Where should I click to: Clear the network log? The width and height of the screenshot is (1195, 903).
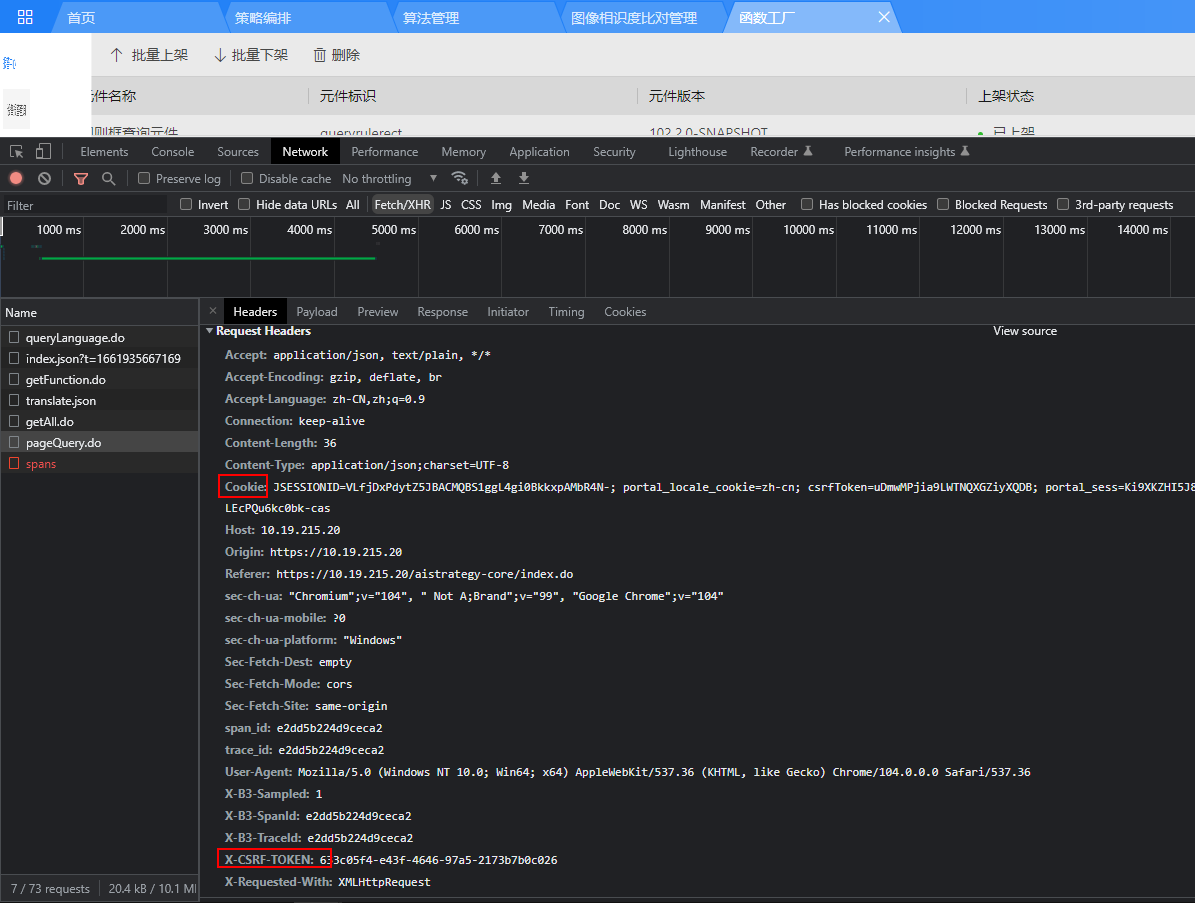pyautogui.click(x=44, y=178)
